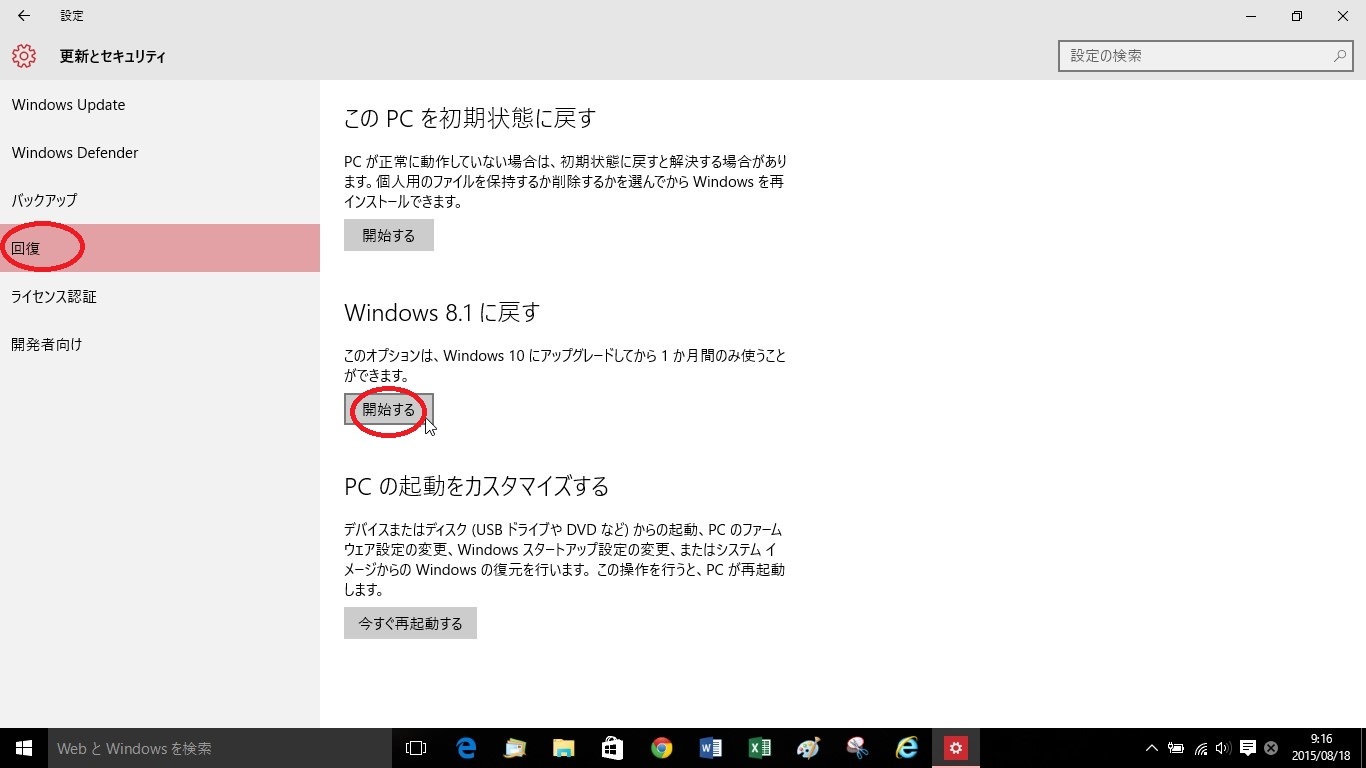Open ライセンス認証 section
This screenshot has height=768, width=1366.
pos(160,296)
